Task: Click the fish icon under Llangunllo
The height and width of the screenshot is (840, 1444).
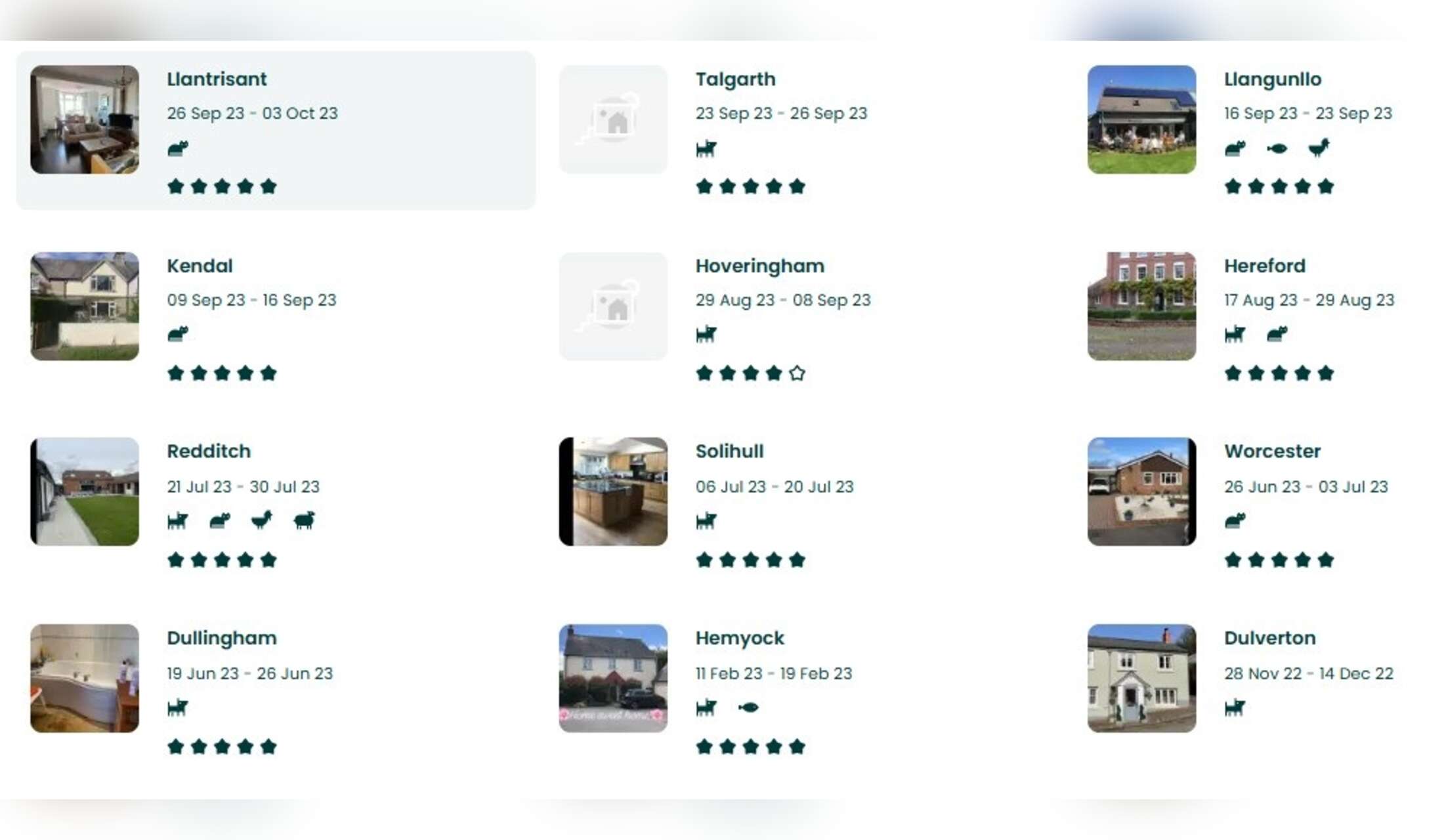Action: (1277, 148)
